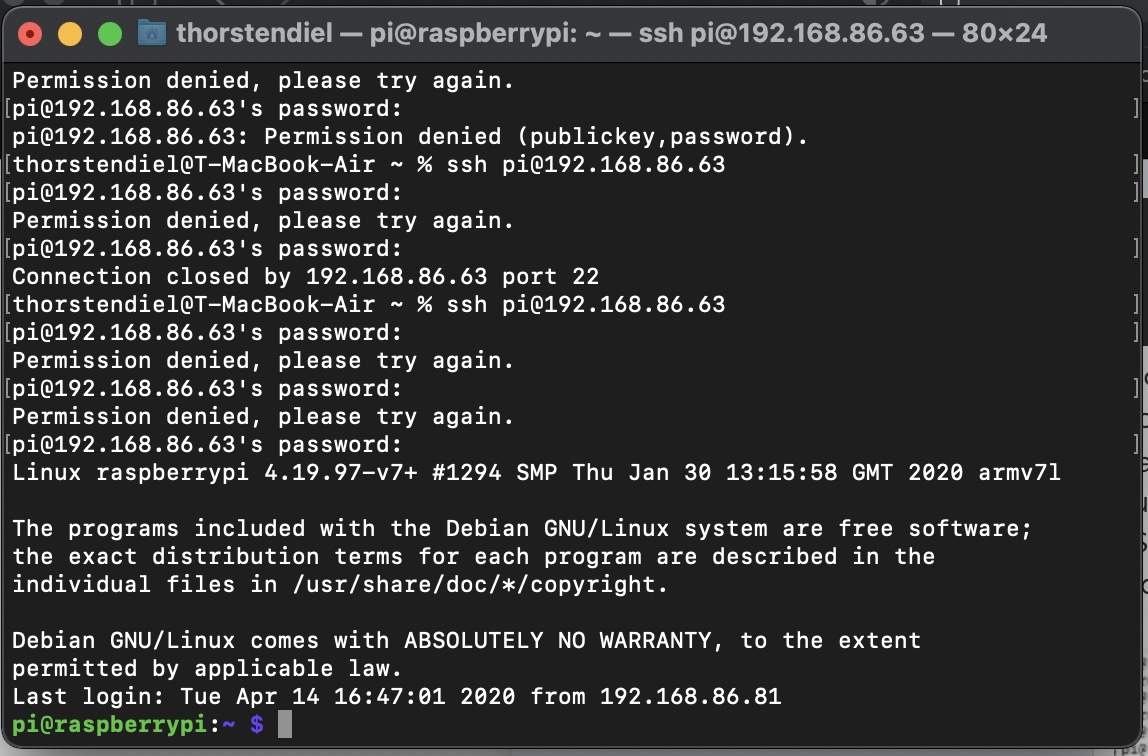Screen dimensions: 1148x756
Task: Minimize the terminal using the yellow button
Action: pos(70,34)
